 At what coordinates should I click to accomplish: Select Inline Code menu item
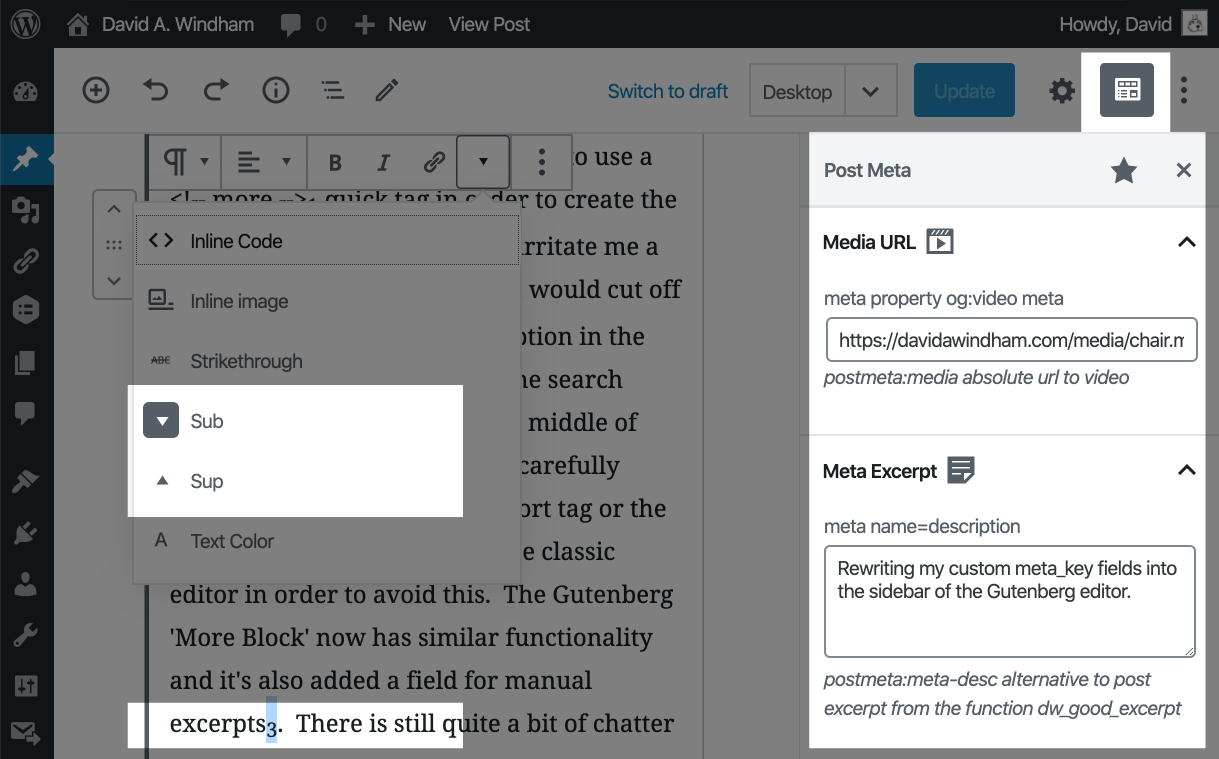pyautogui.click(x=327, y=241)
